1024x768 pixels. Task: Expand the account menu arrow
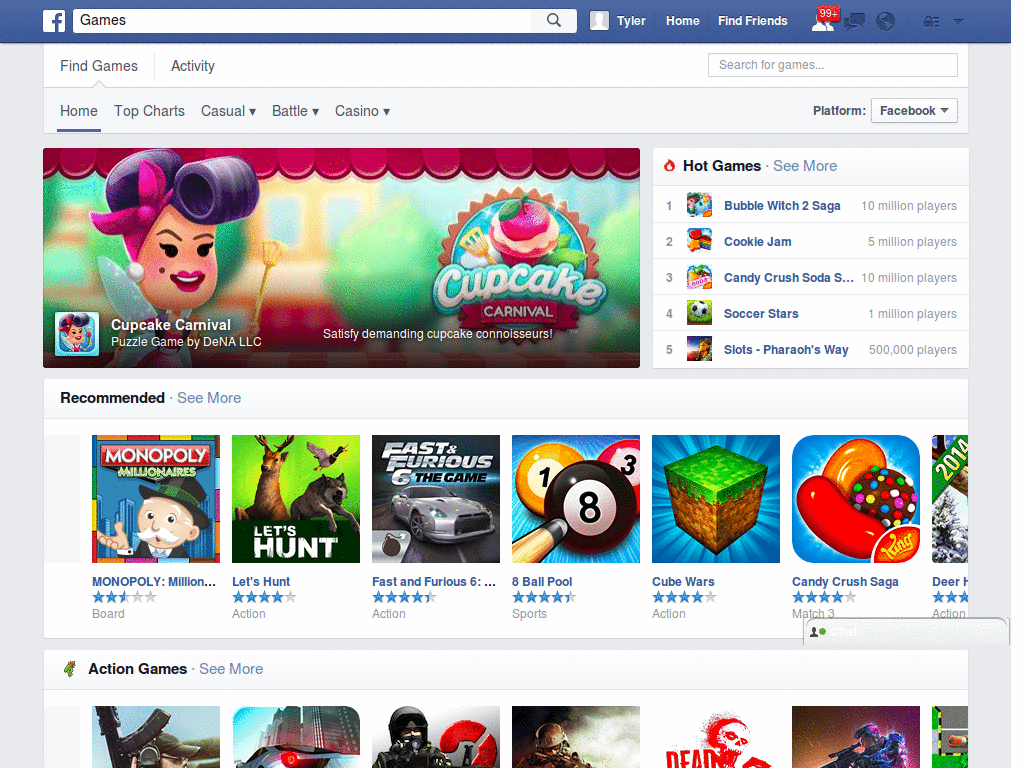pyautogui.click(x=958, y=22)
